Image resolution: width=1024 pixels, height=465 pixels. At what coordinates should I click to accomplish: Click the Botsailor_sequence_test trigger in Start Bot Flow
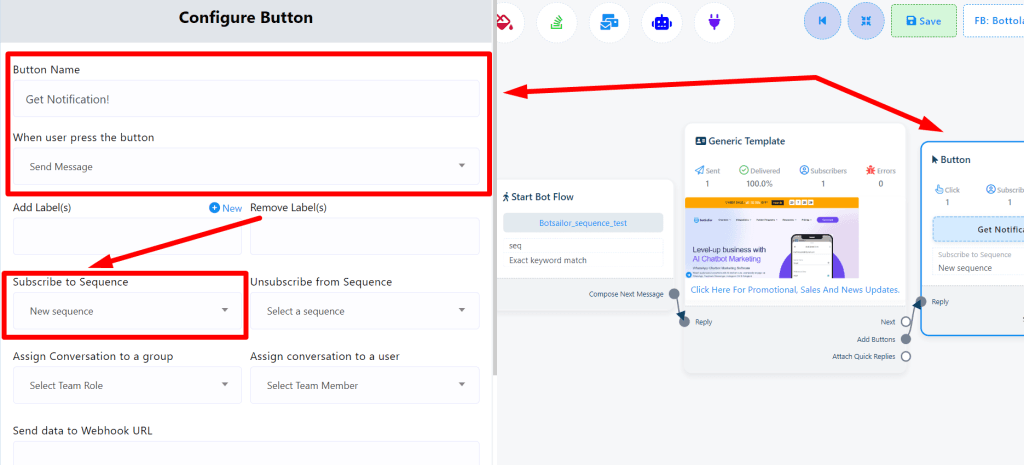point(583,223)
